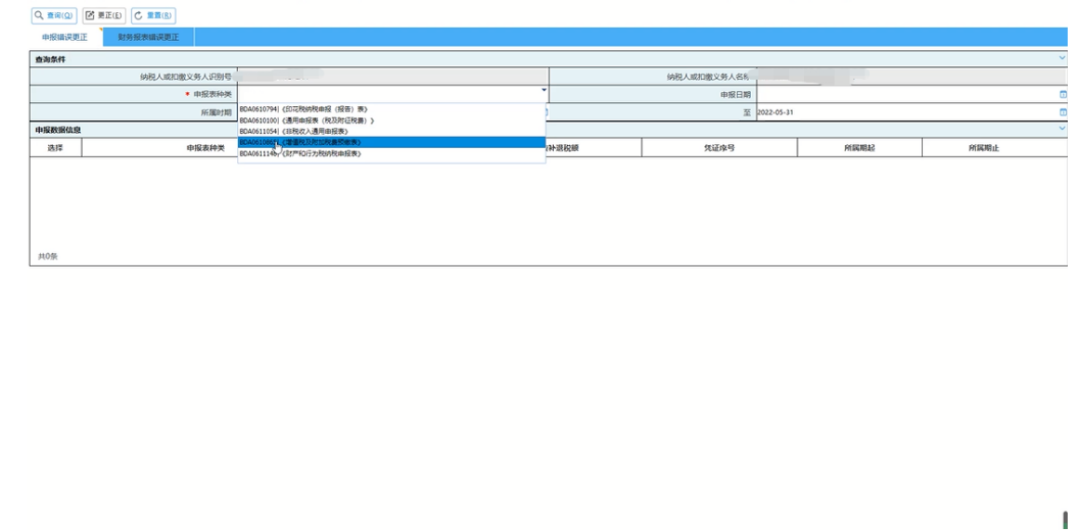Viewport: 1080px width, 530px height.
Task: Select option BDA0610794 印花税纳税申报(报告)表
Action: click(391, 109)
